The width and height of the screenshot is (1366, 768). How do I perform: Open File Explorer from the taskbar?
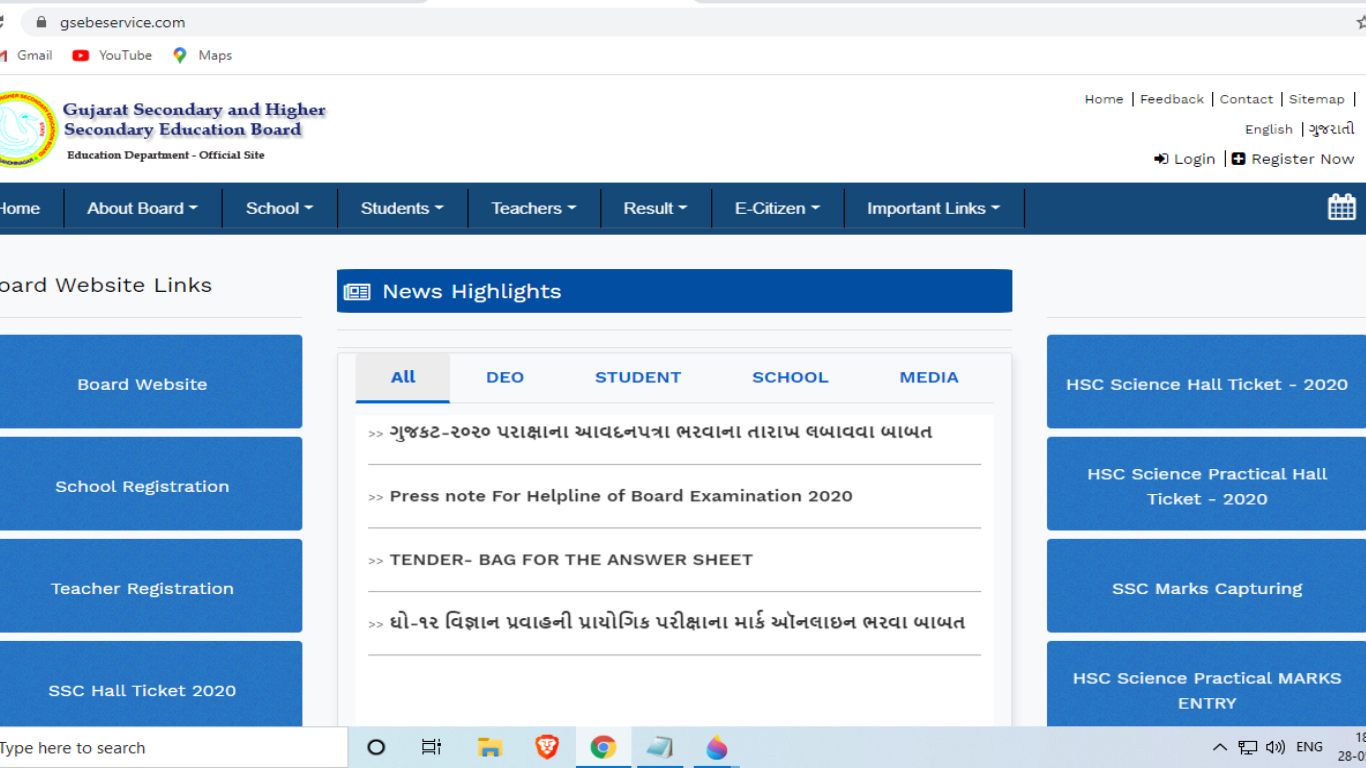[489, 747]
